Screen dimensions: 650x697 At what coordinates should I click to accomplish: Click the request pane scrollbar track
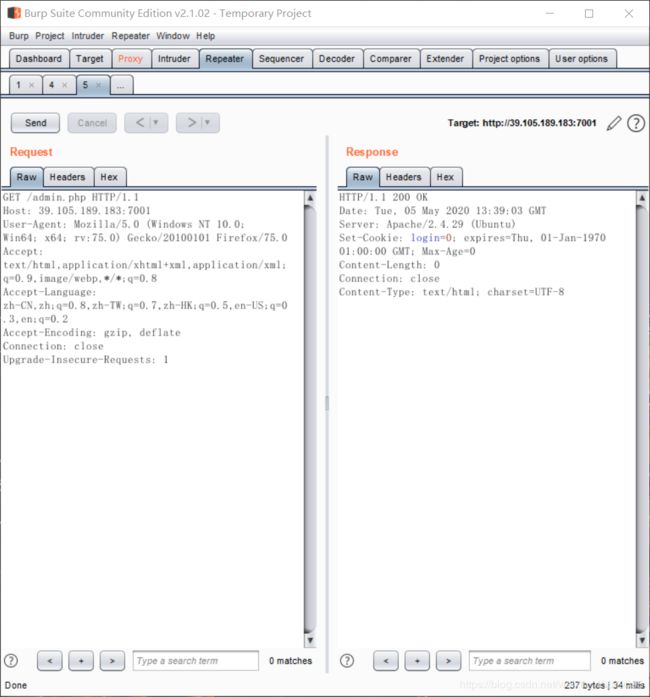[x=310, y=419]
